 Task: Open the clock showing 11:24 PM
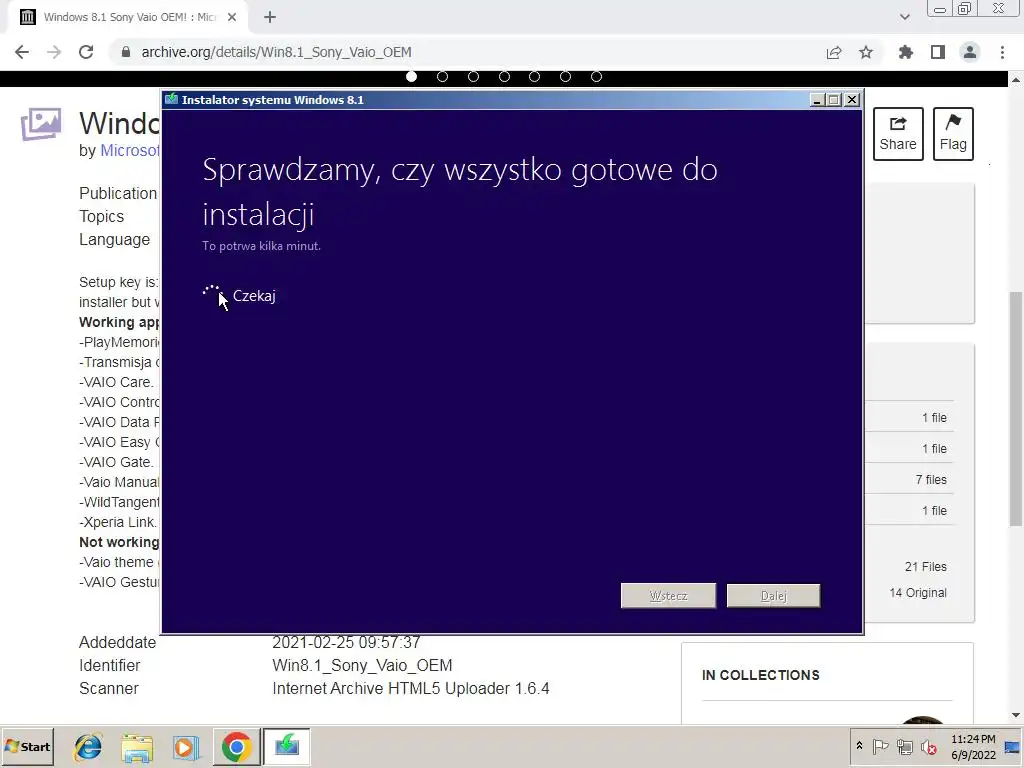click(x=973, y=746)
